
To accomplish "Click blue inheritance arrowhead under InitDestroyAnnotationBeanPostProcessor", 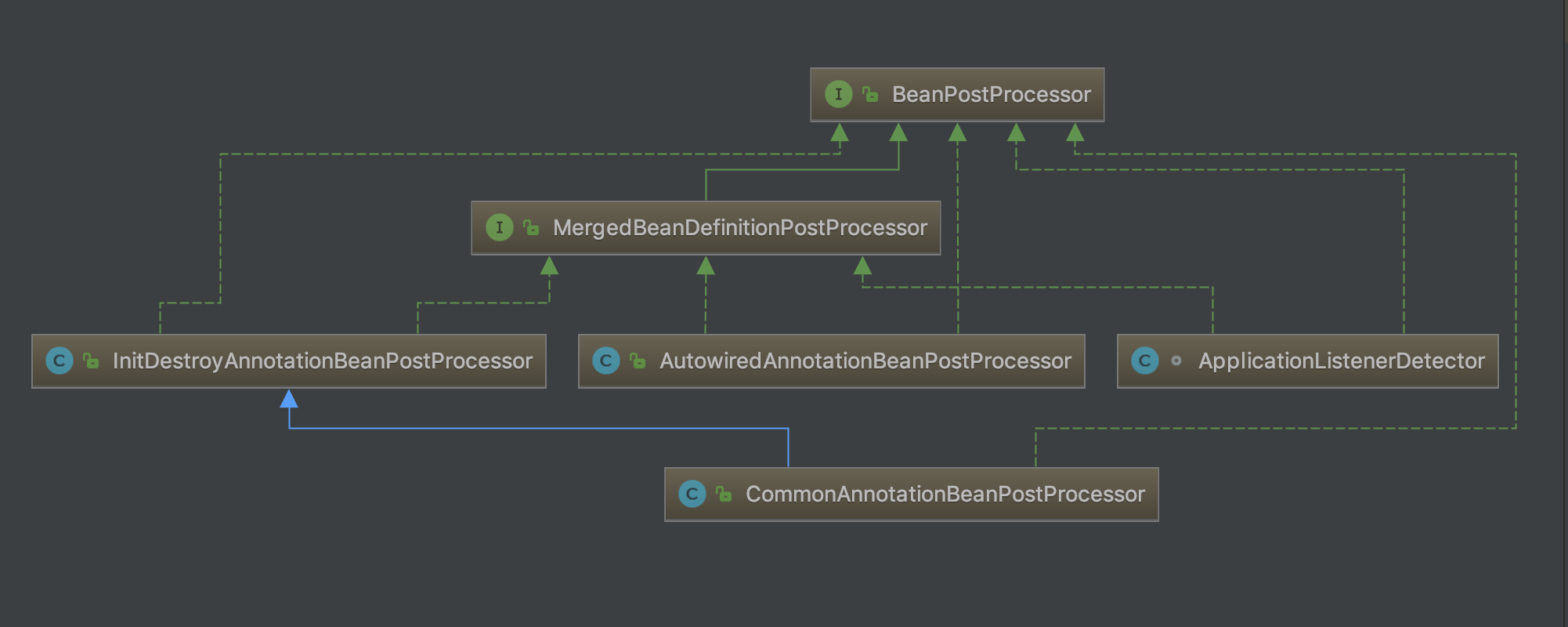I will click(289, 399).
